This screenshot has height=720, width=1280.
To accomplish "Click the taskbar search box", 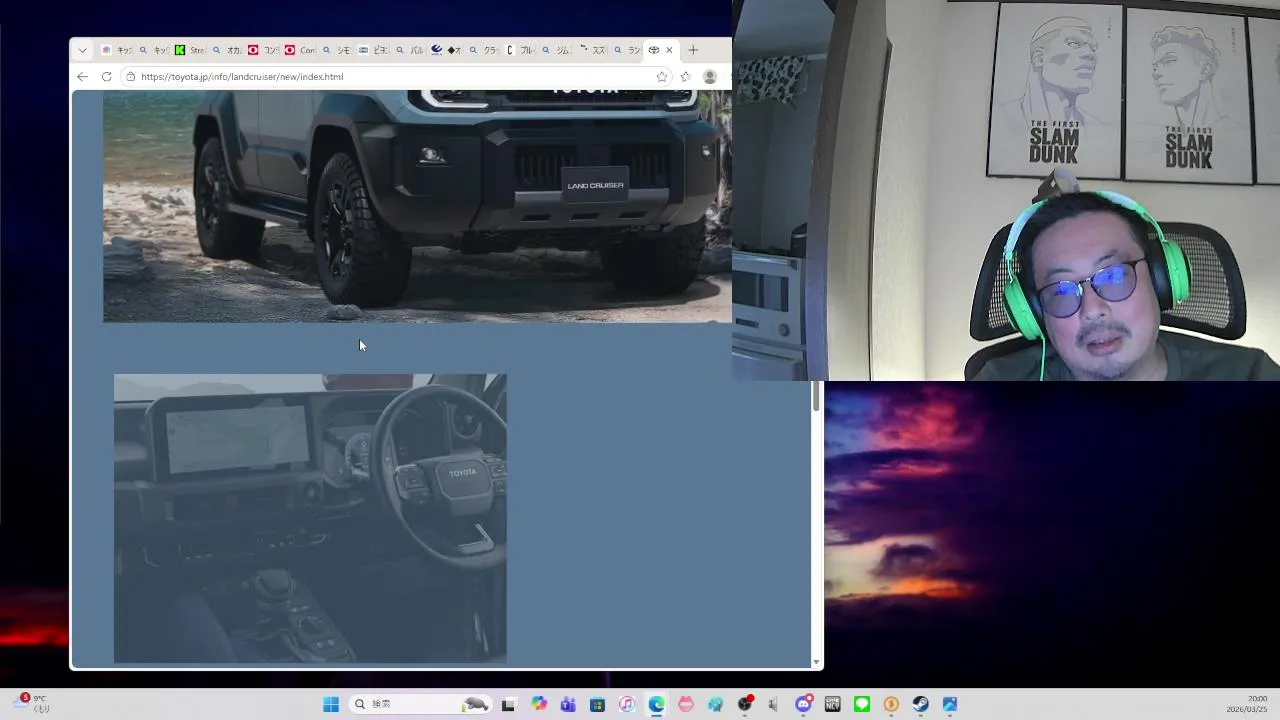I will tap(421, 704).
